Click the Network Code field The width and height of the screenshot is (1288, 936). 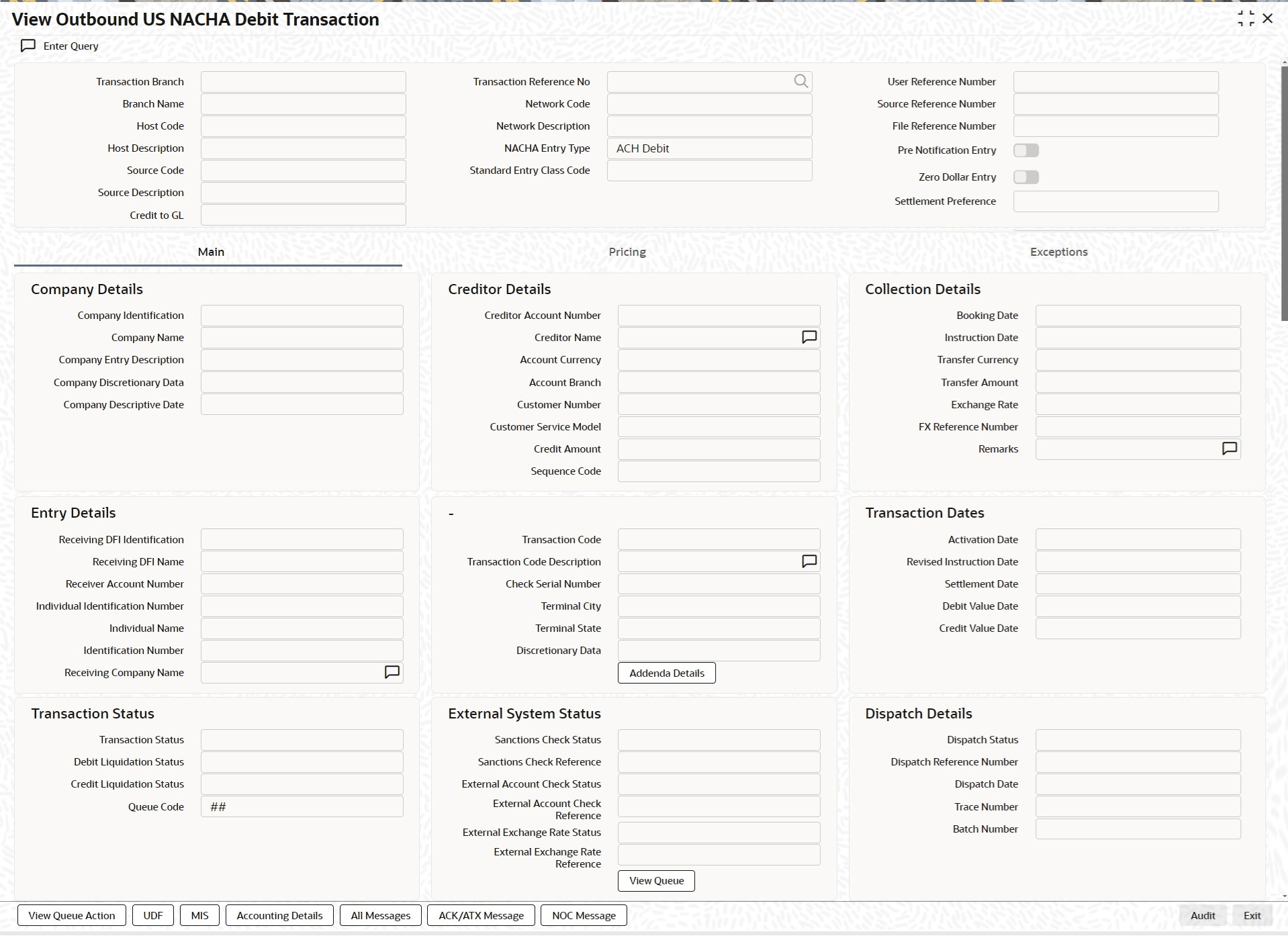coord(710,104)
